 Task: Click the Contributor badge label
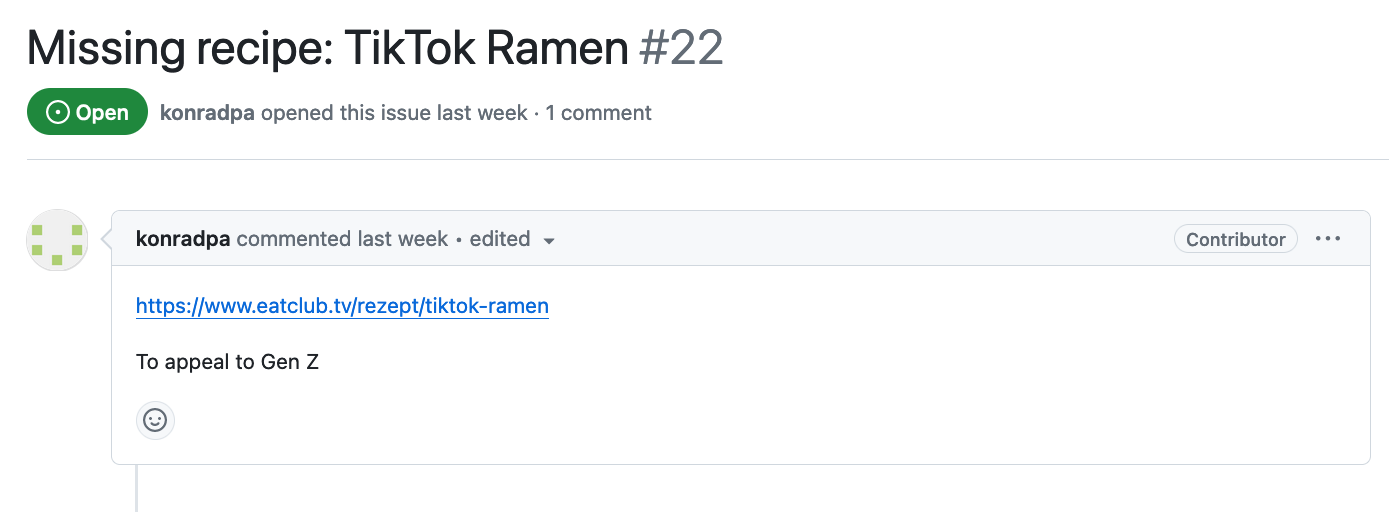1235,239
